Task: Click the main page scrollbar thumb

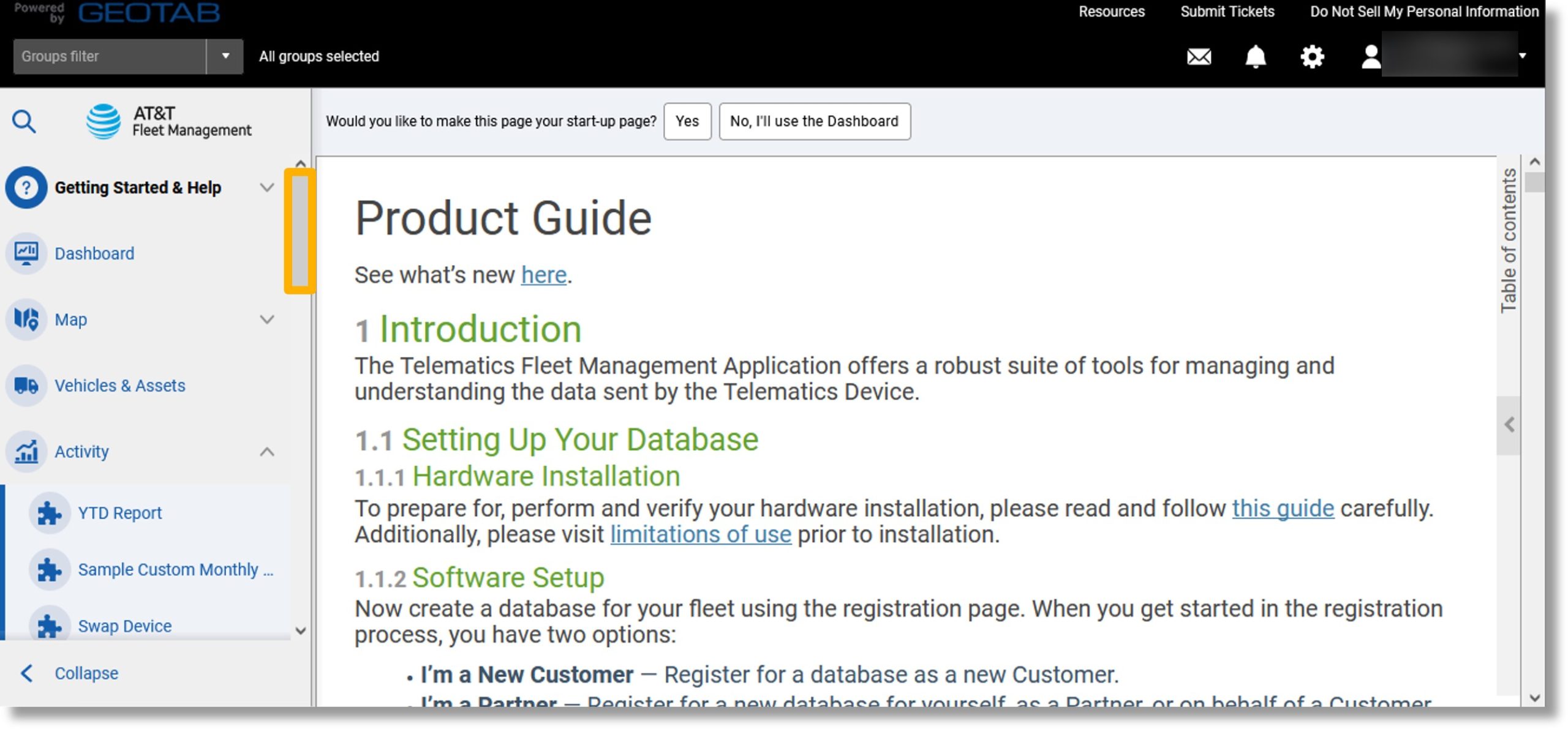Action: point(1534,182)
